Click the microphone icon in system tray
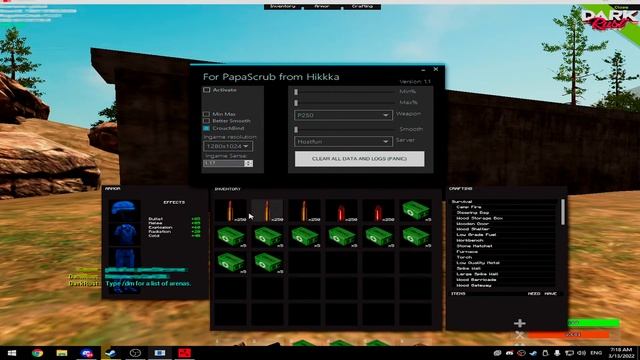The image size is (640, 360). [557, 353]
